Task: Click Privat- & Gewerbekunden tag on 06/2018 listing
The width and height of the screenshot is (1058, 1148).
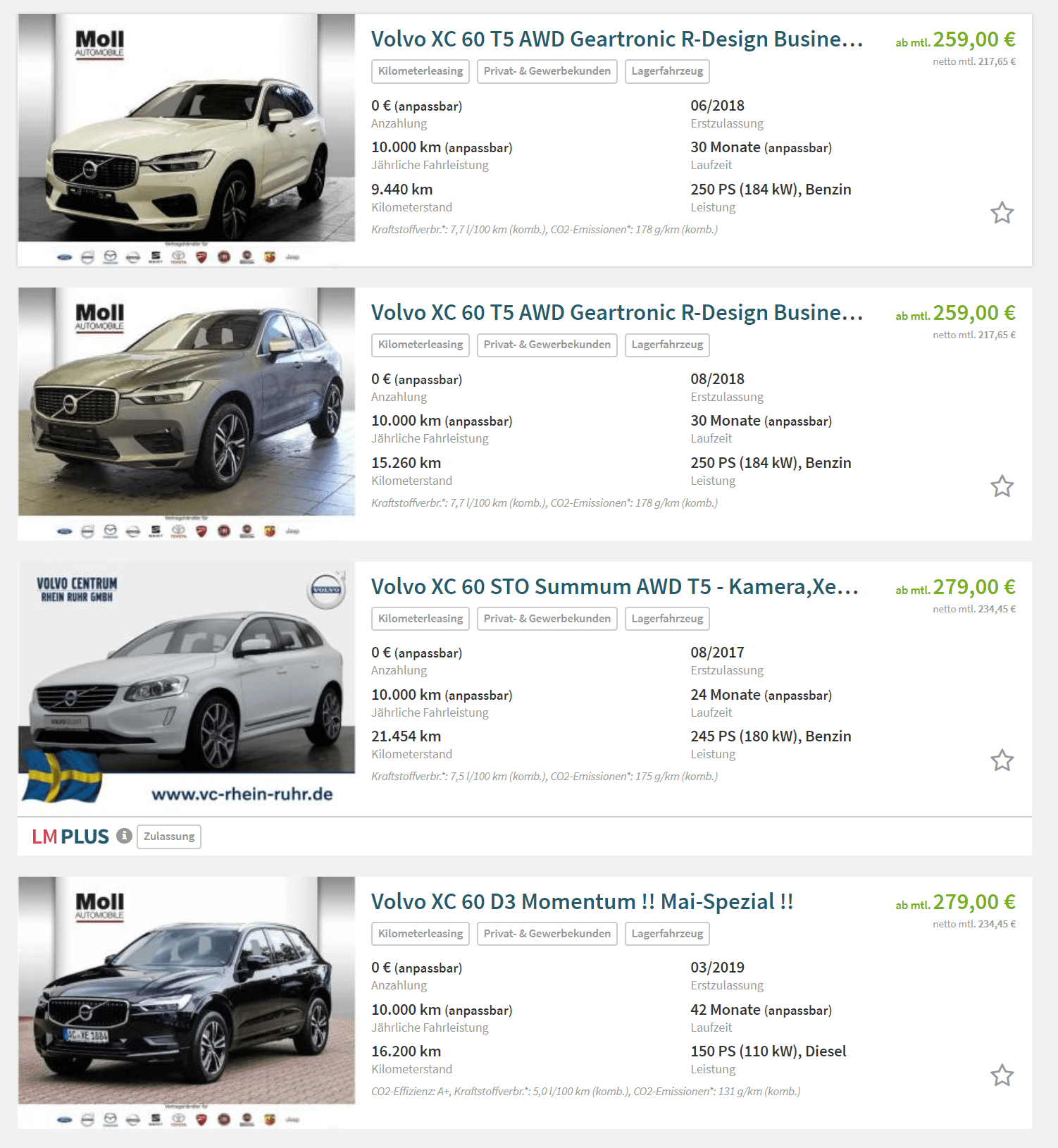Action: pos(547,71)
